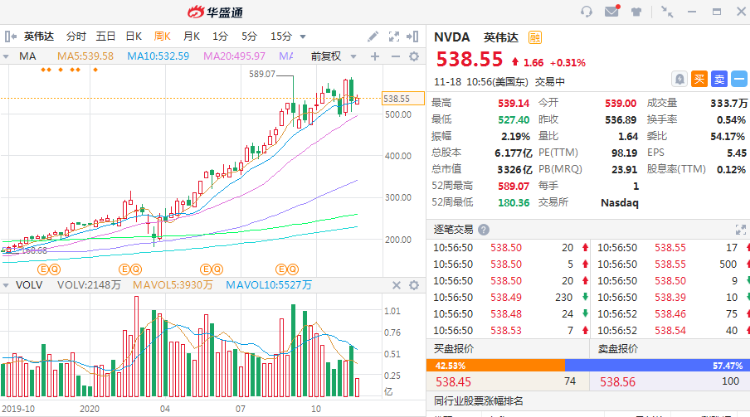Click the 买盘报价 header

coord(453,349)
